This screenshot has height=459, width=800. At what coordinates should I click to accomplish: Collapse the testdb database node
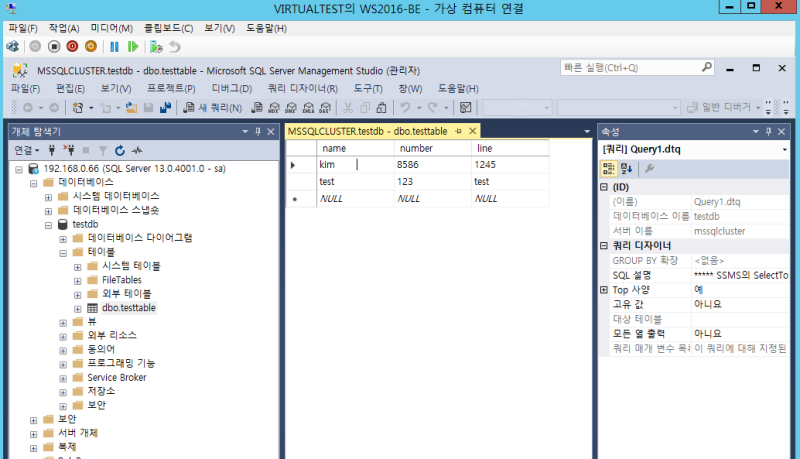click(48, 225)
